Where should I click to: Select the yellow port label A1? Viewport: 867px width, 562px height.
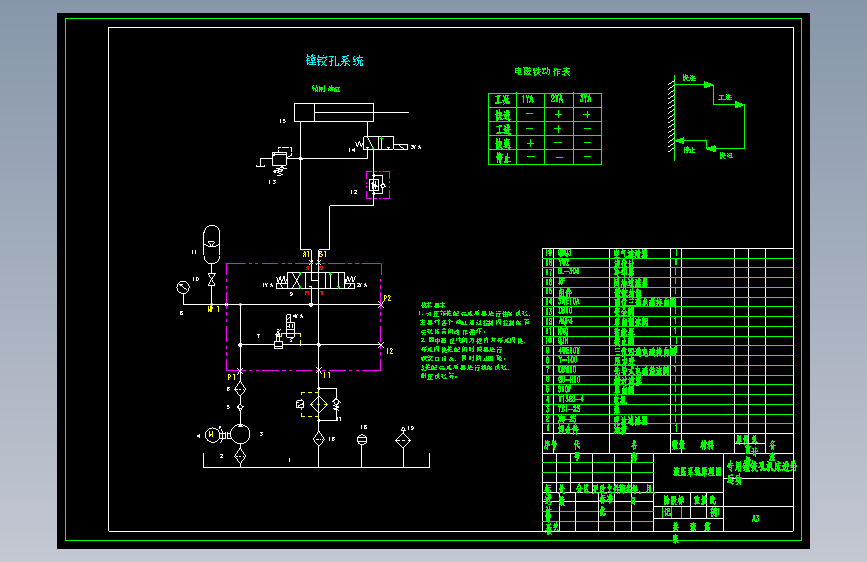tap(306, 254)
